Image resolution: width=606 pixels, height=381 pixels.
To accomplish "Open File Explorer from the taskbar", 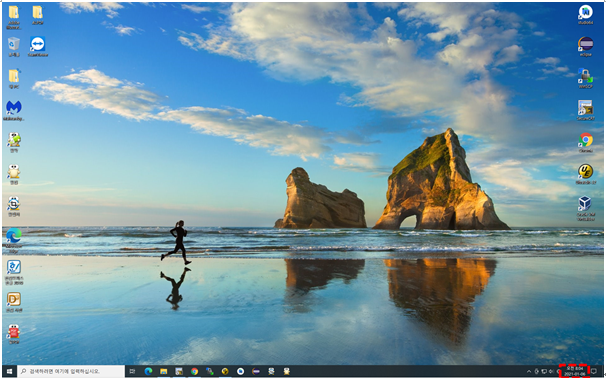I will 163,371.
